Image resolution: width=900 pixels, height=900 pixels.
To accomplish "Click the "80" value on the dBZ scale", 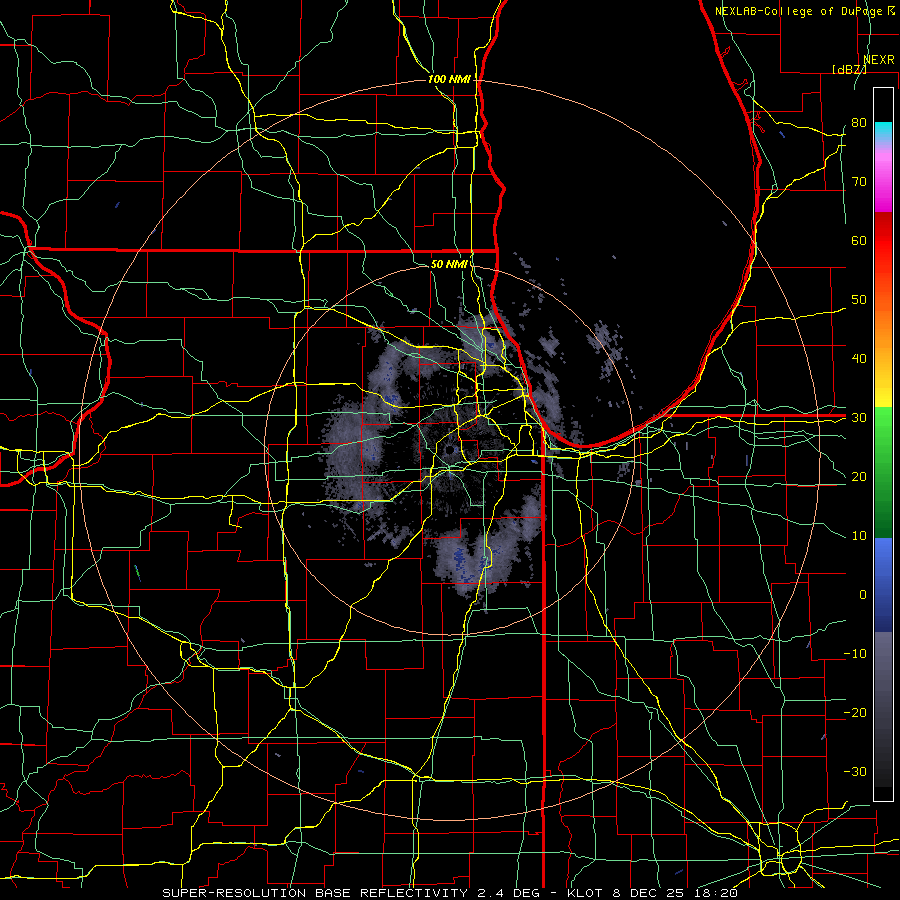I will point(859,122).
